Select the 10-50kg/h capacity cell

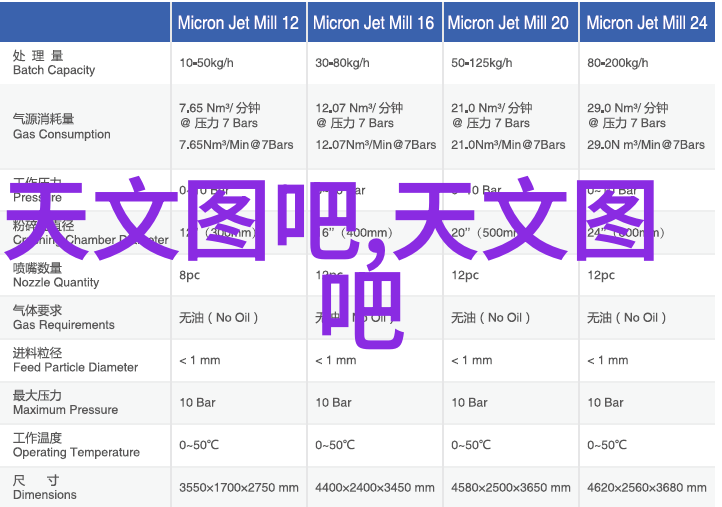[206, 63]
